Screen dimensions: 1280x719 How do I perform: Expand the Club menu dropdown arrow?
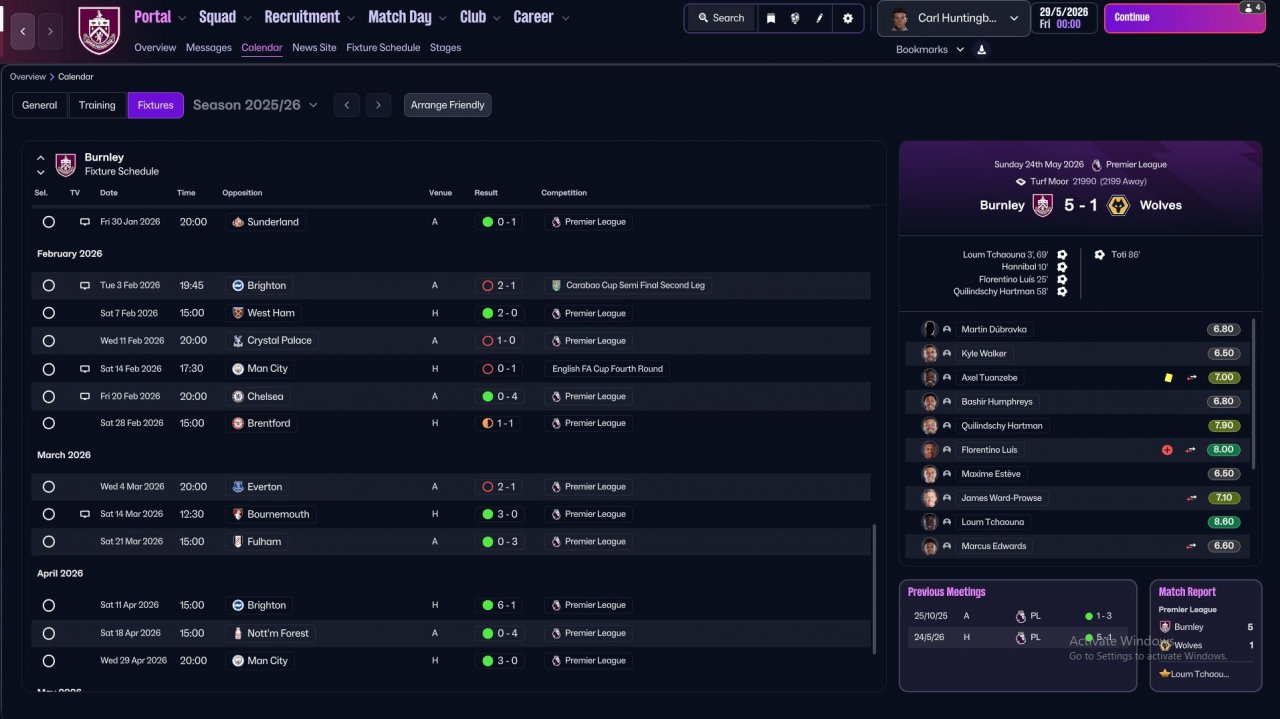[x=496, y=18]
